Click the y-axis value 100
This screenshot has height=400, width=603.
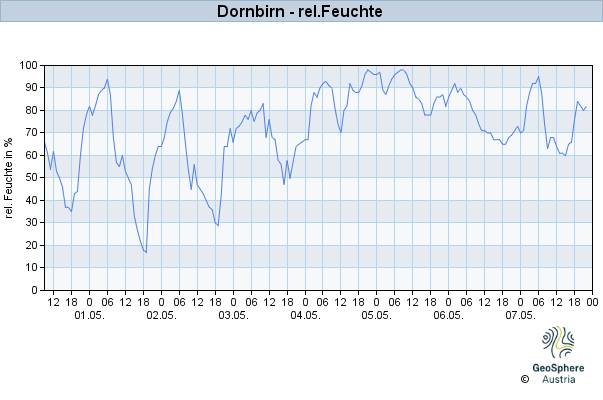click(29, 65)
